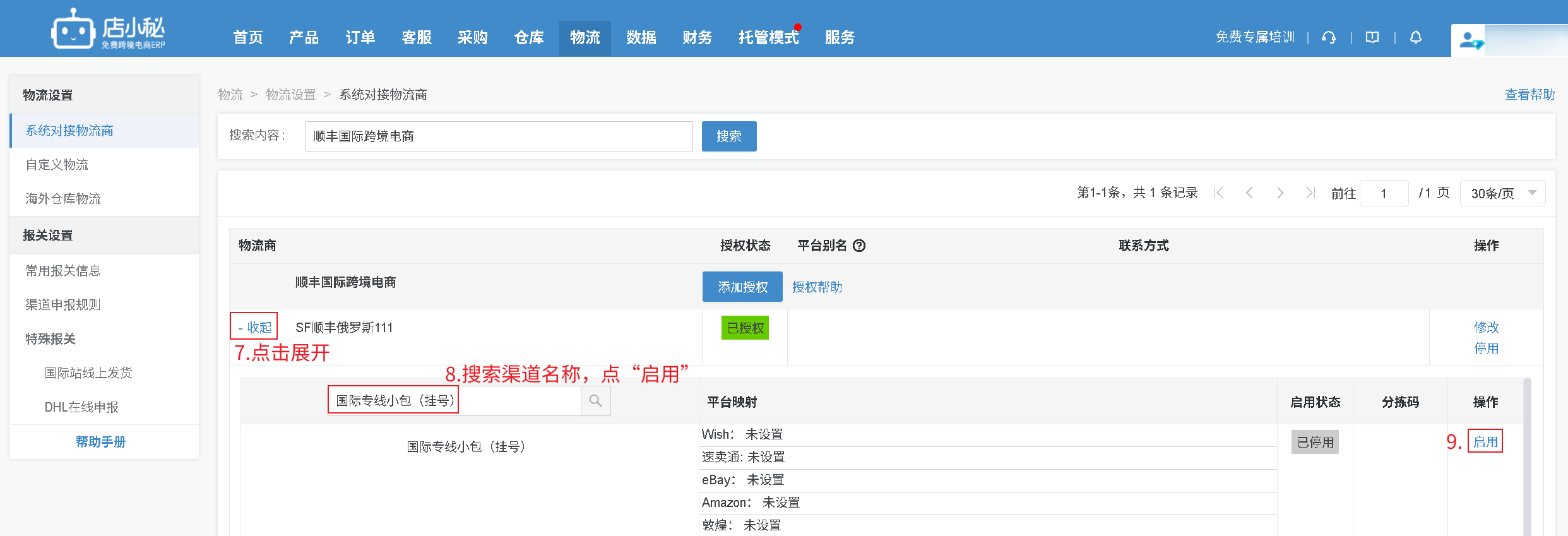1568x536 pixels.
Task: Disable SF顺丰俄罗斯111 authorization via 停用
Action: [1486, 348]
